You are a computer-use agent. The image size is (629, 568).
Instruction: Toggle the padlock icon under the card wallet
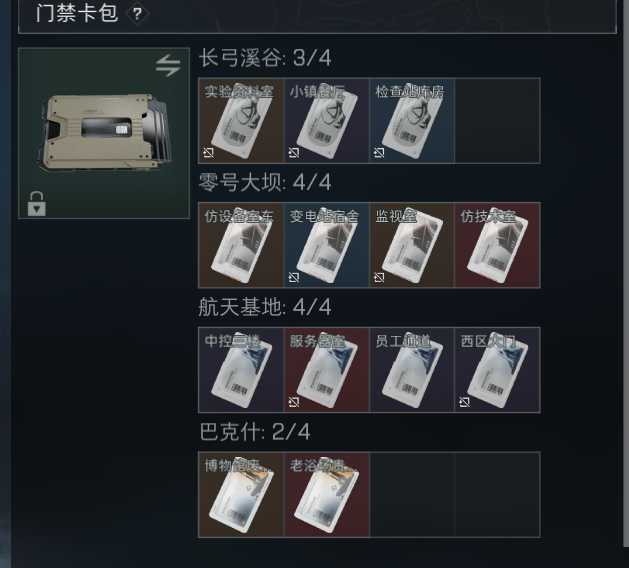(37, 204)
